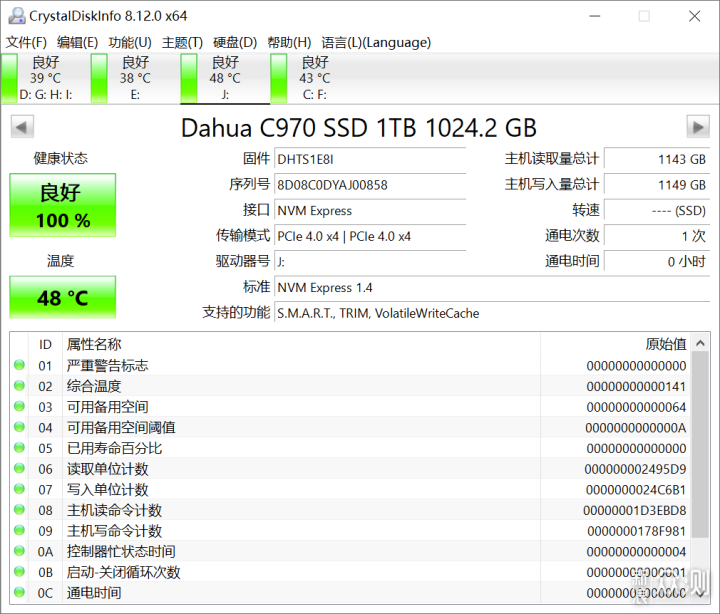Open the 文件(F) menu

[x=26, y=43]
